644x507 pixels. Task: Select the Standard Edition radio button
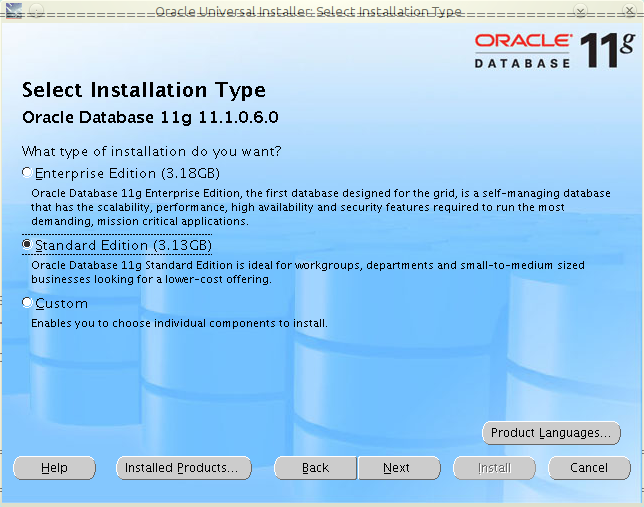point(27,244)
